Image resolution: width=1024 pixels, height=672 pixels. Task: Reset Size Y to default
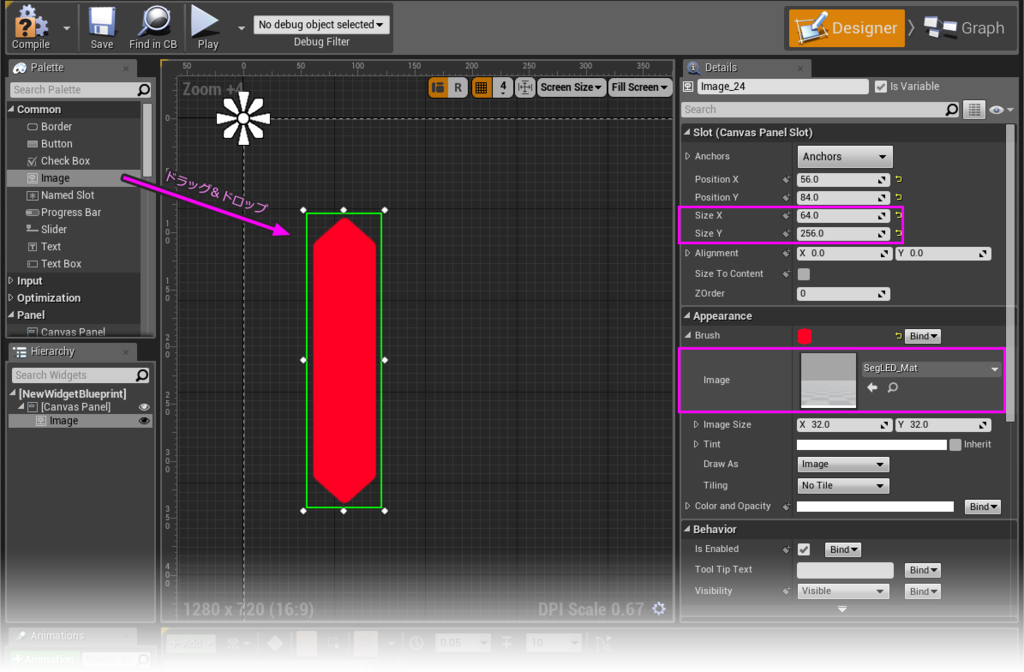(x=899, y=233)
